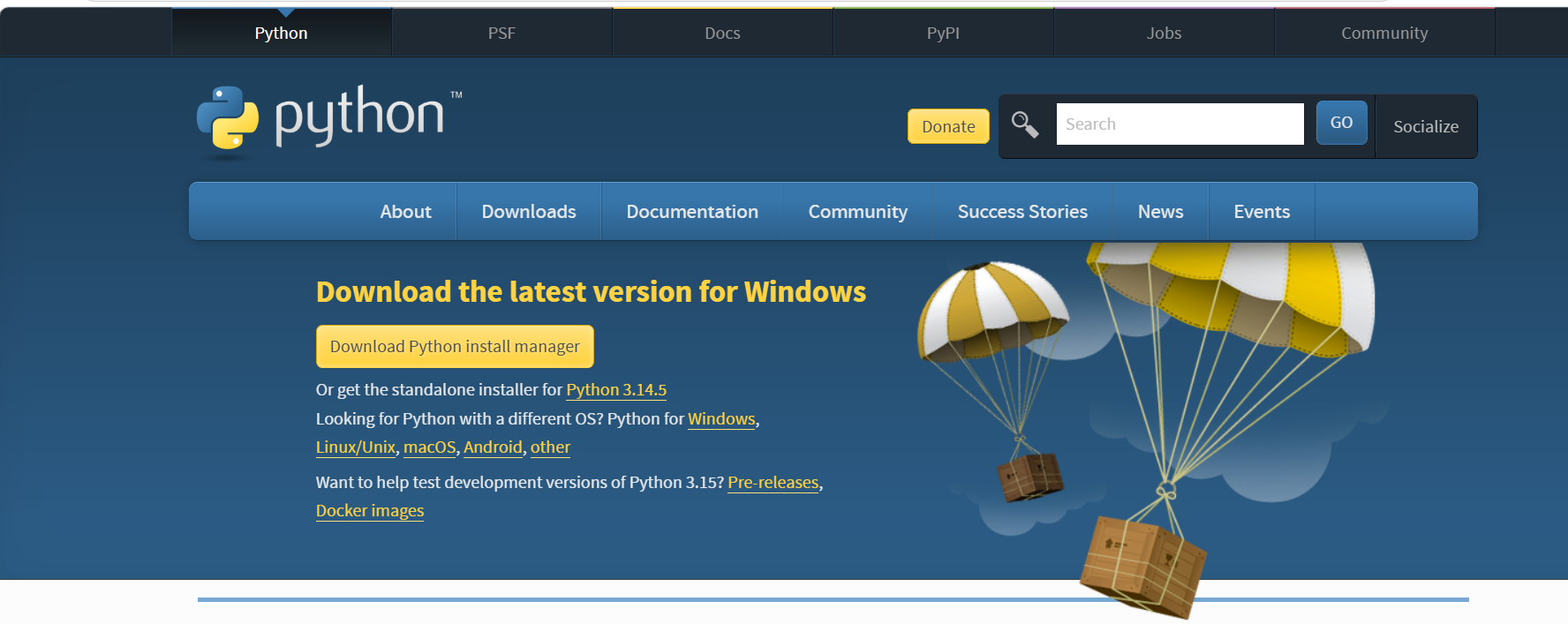Click the magnifying glass search icon

point(1024,124)
